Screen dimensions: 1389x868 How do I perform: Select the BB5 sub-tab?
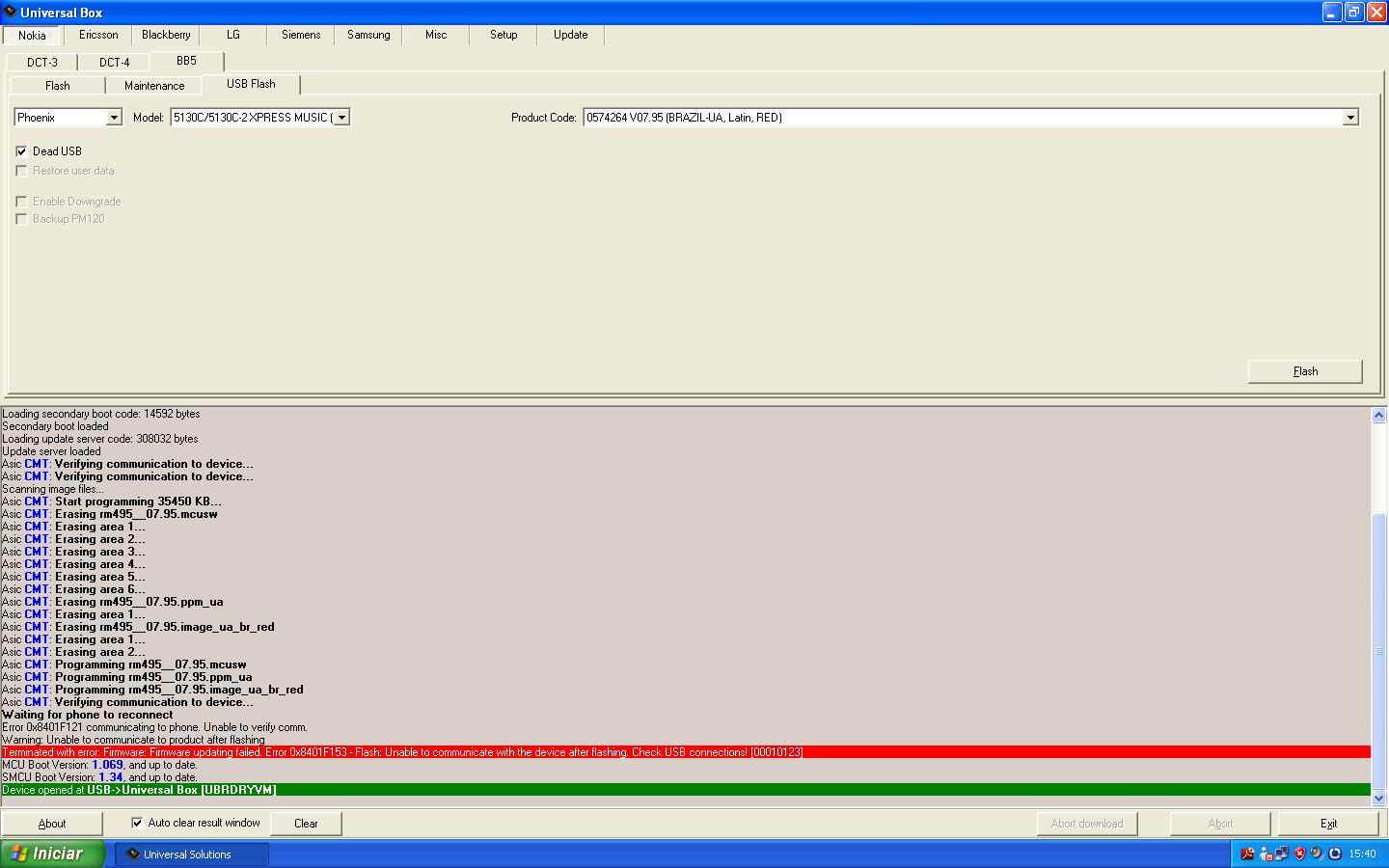[x=186, y=61]
